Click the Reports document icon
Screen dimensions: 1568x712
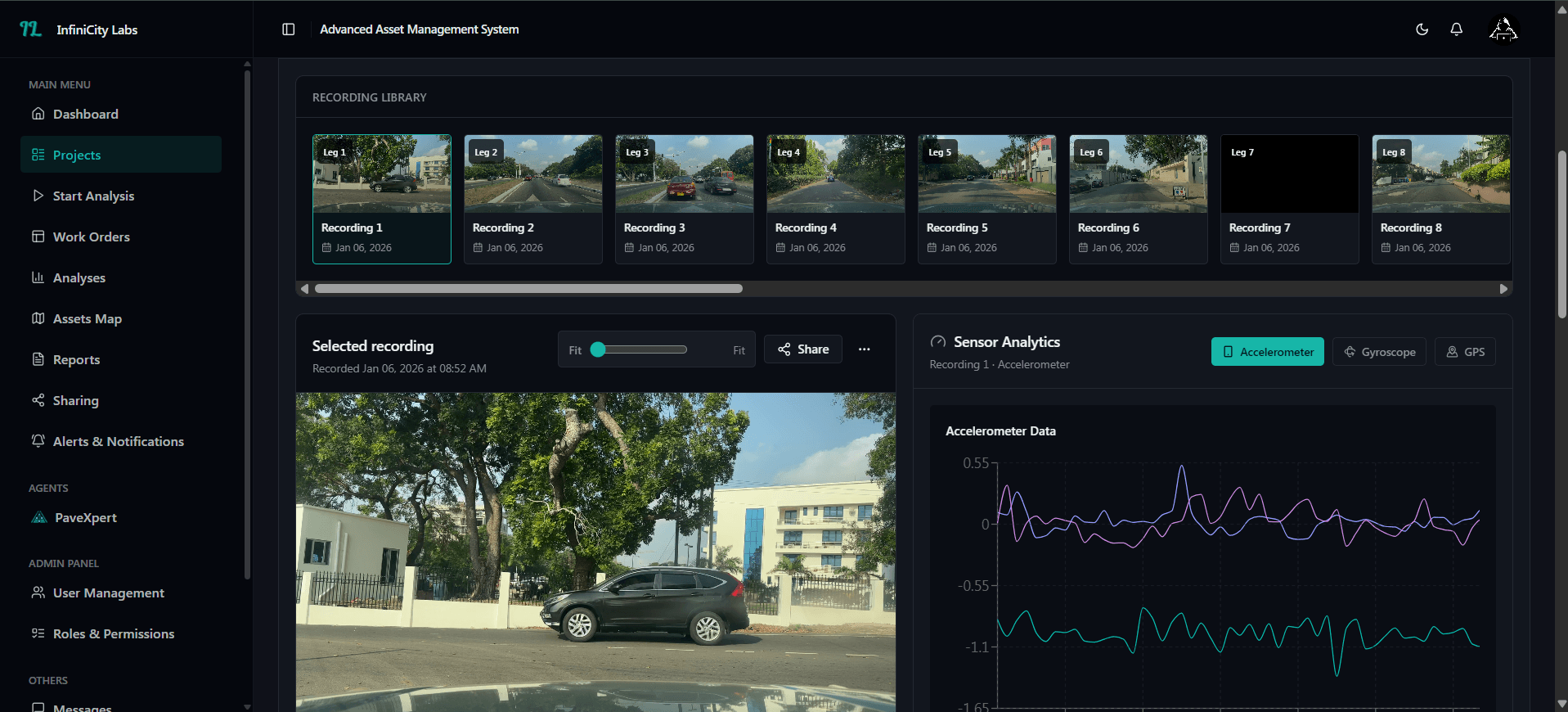click(38, 359)
